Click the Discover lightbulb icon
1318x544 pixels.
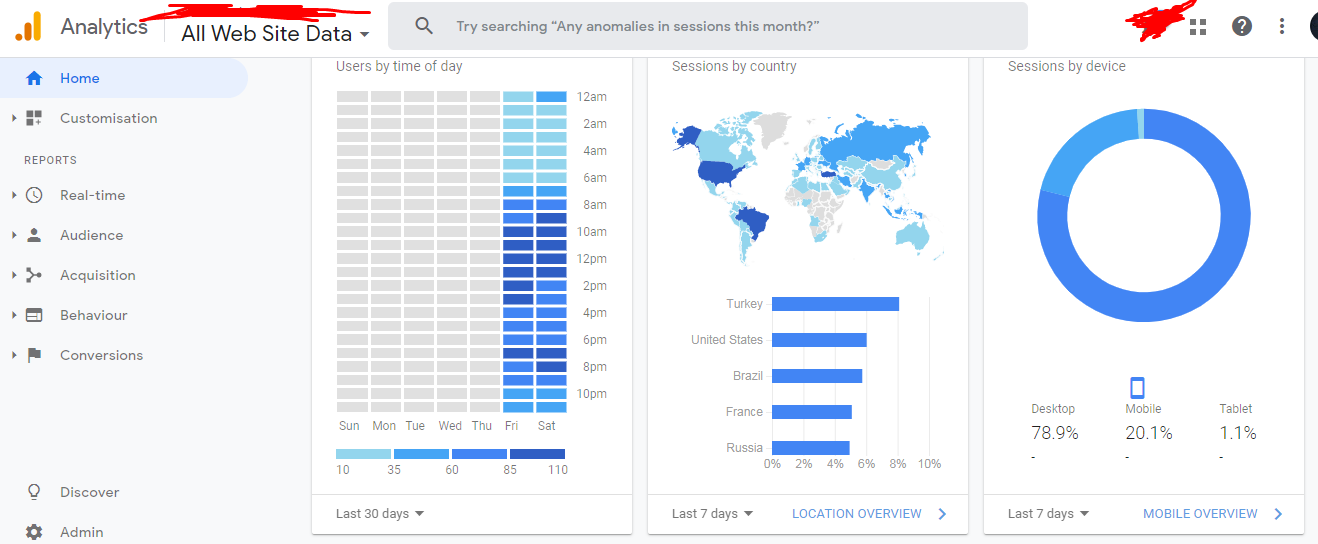[x=34, y=492]
